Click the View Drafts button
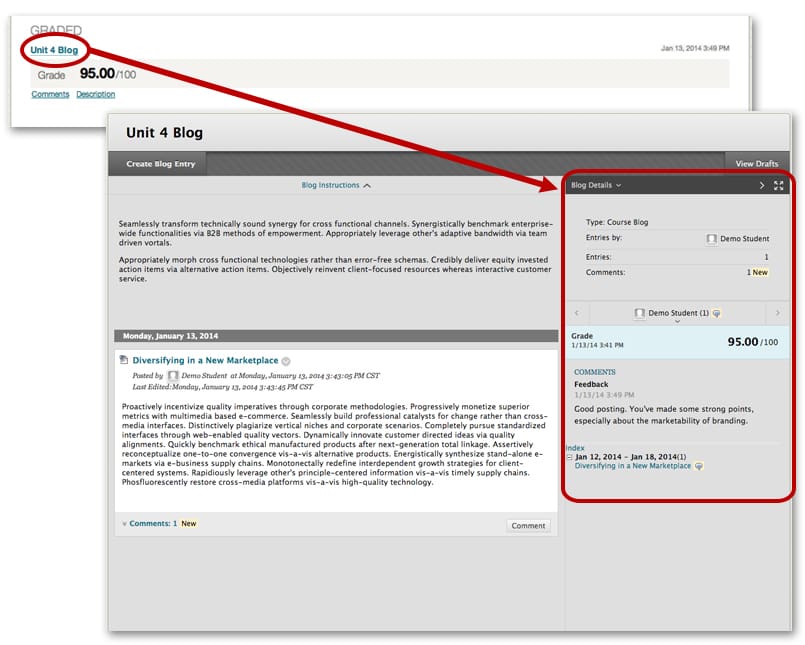Viewport: 805px width, 645px height. pyautogui.click(x=757, y=164)
